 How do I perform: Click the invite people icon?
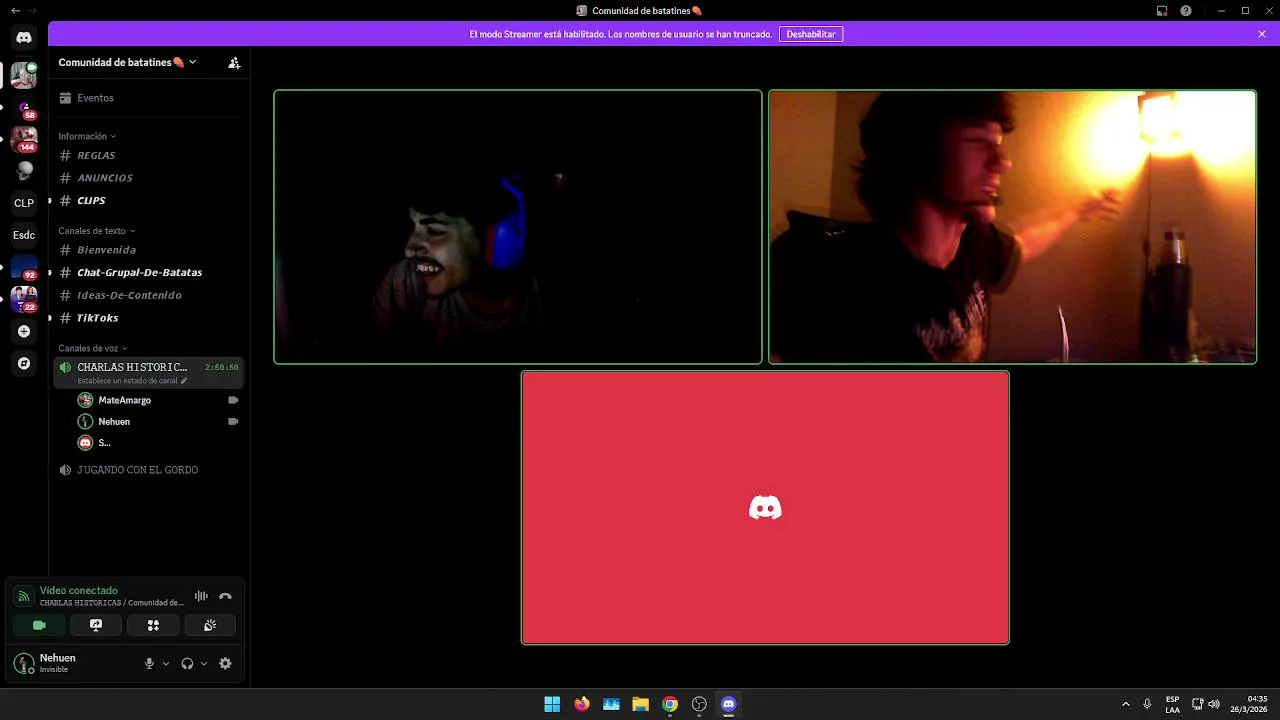pyautogui.click(x=234, y=62)
